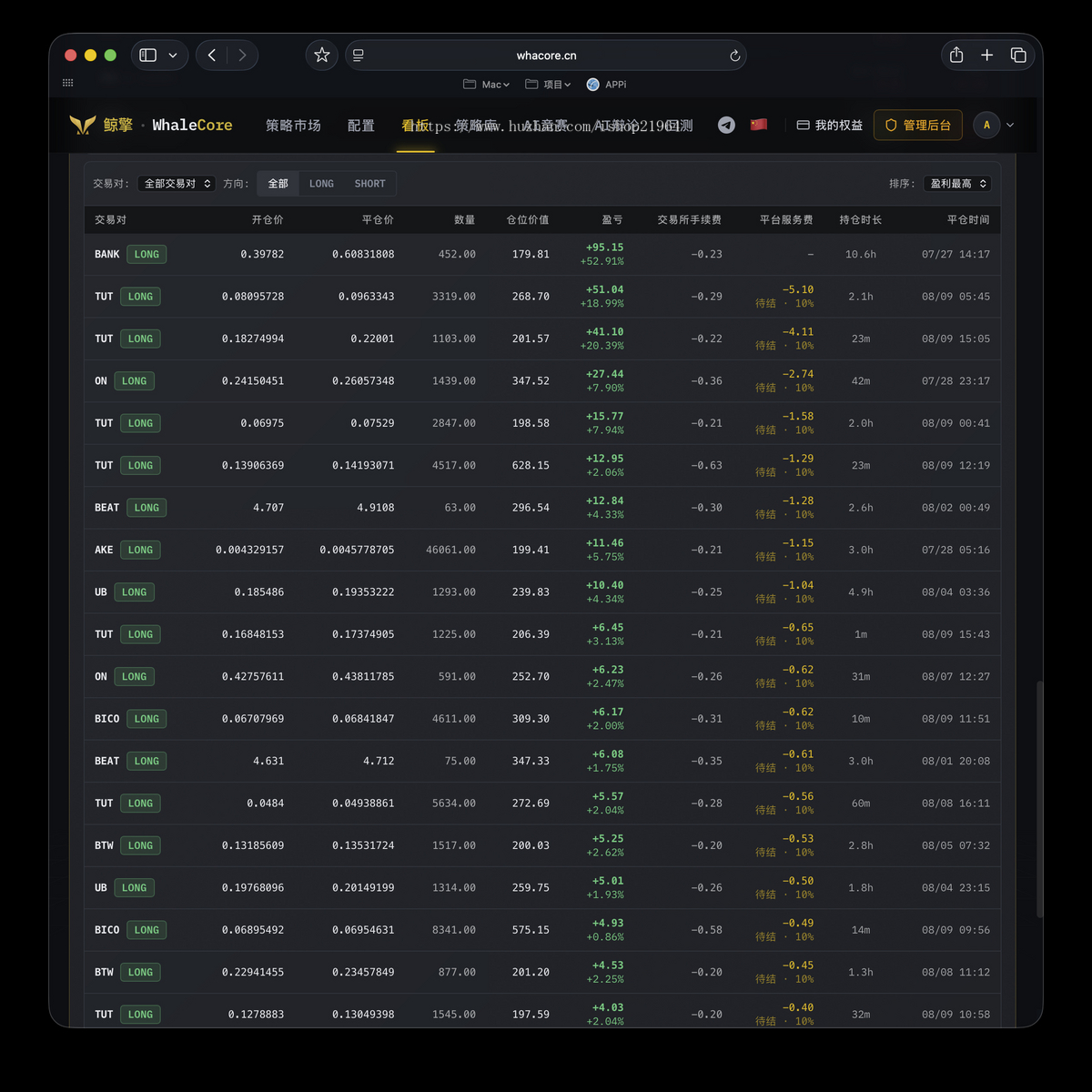Open the APPi bookmark
Screen dimensions: 1092x1092
606,85
